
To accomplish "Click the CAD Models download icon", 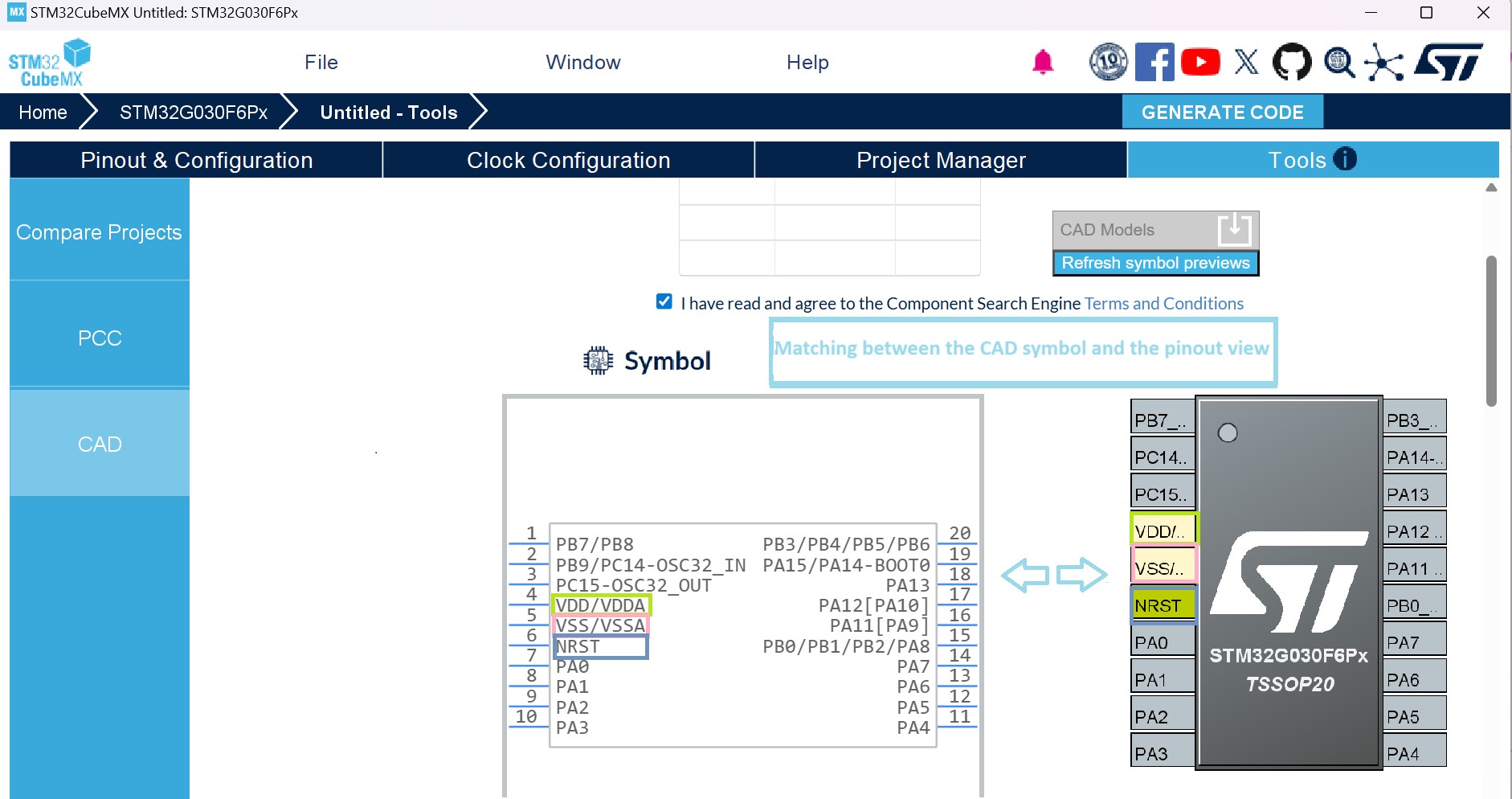I will (1234, 230).
